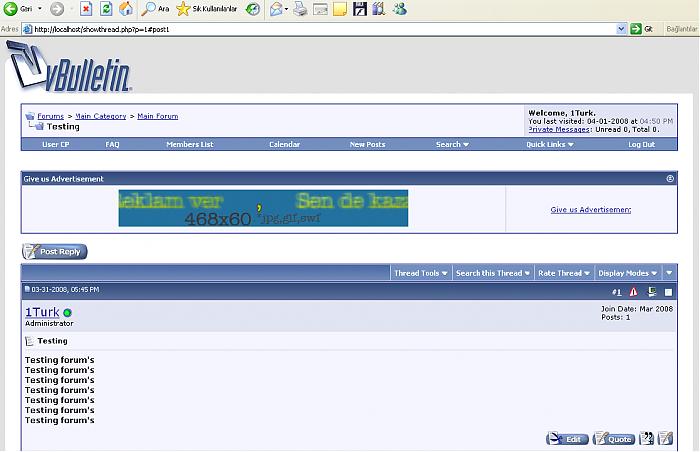Click the Refresh page icon
Image resolution: width=700 pixels, height=452 pixels.
coord(105,9)
